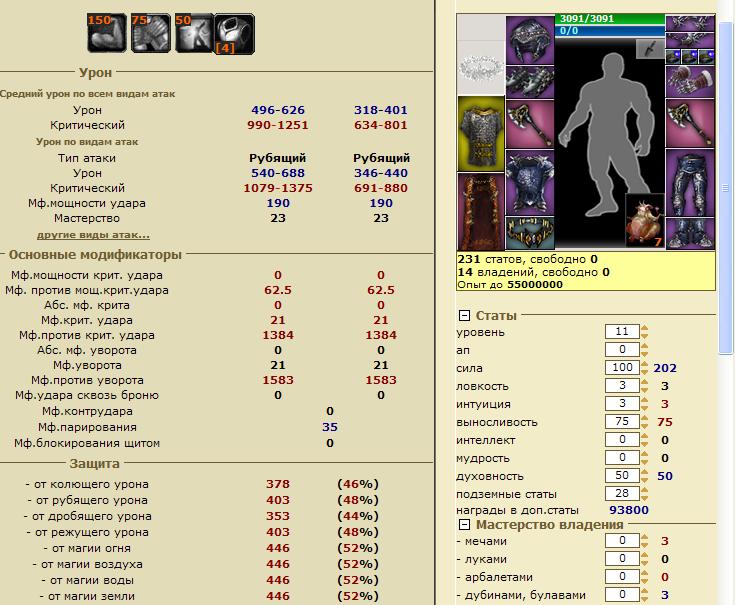Focus the подземные статы input field

[622, 493]
